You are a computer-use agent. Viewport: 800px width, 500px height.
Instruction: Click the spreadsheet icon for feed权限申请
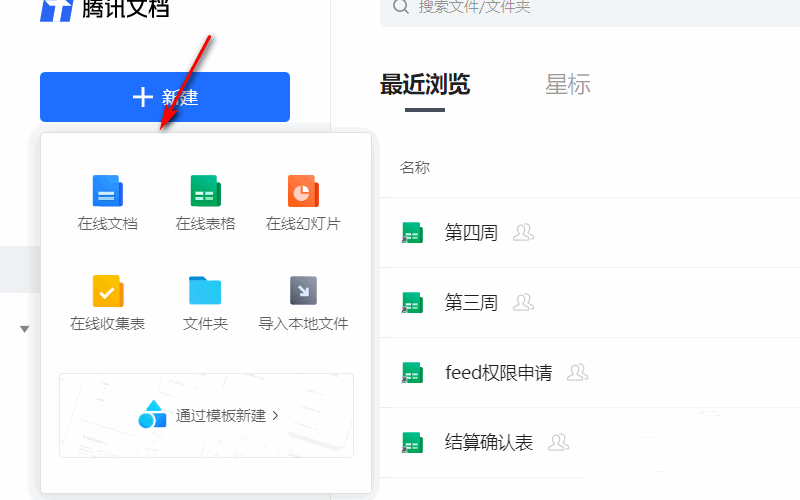(x=412, y=372)
